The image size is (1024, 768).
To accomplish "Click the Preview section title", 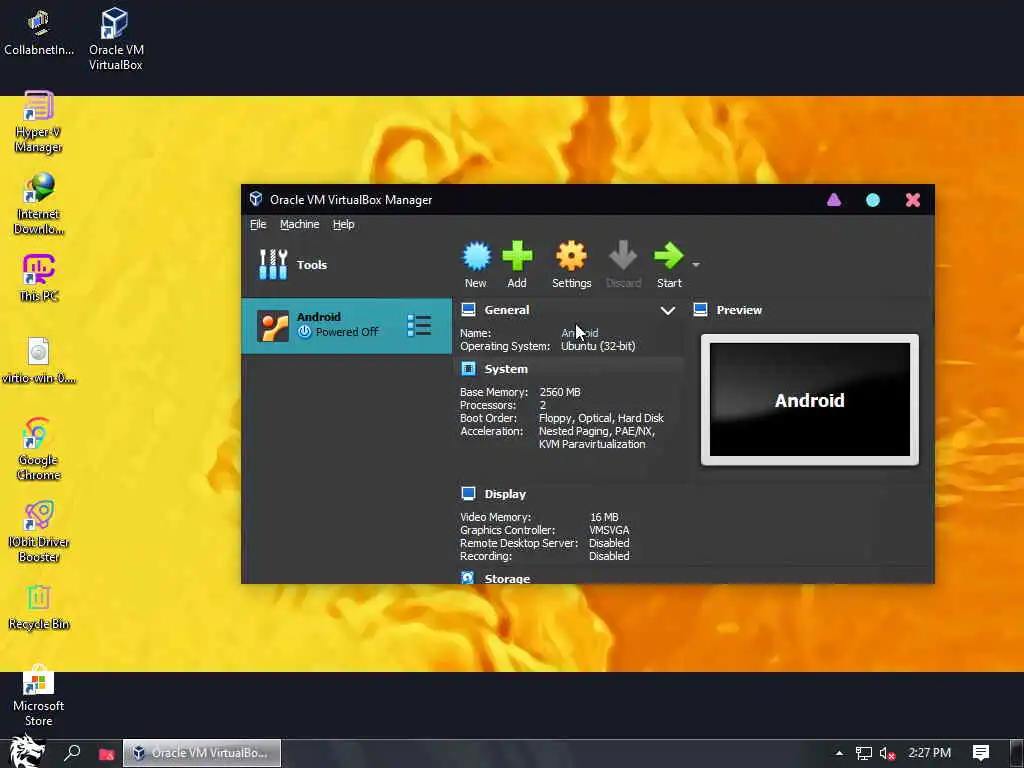I will (x=739, y=310).
